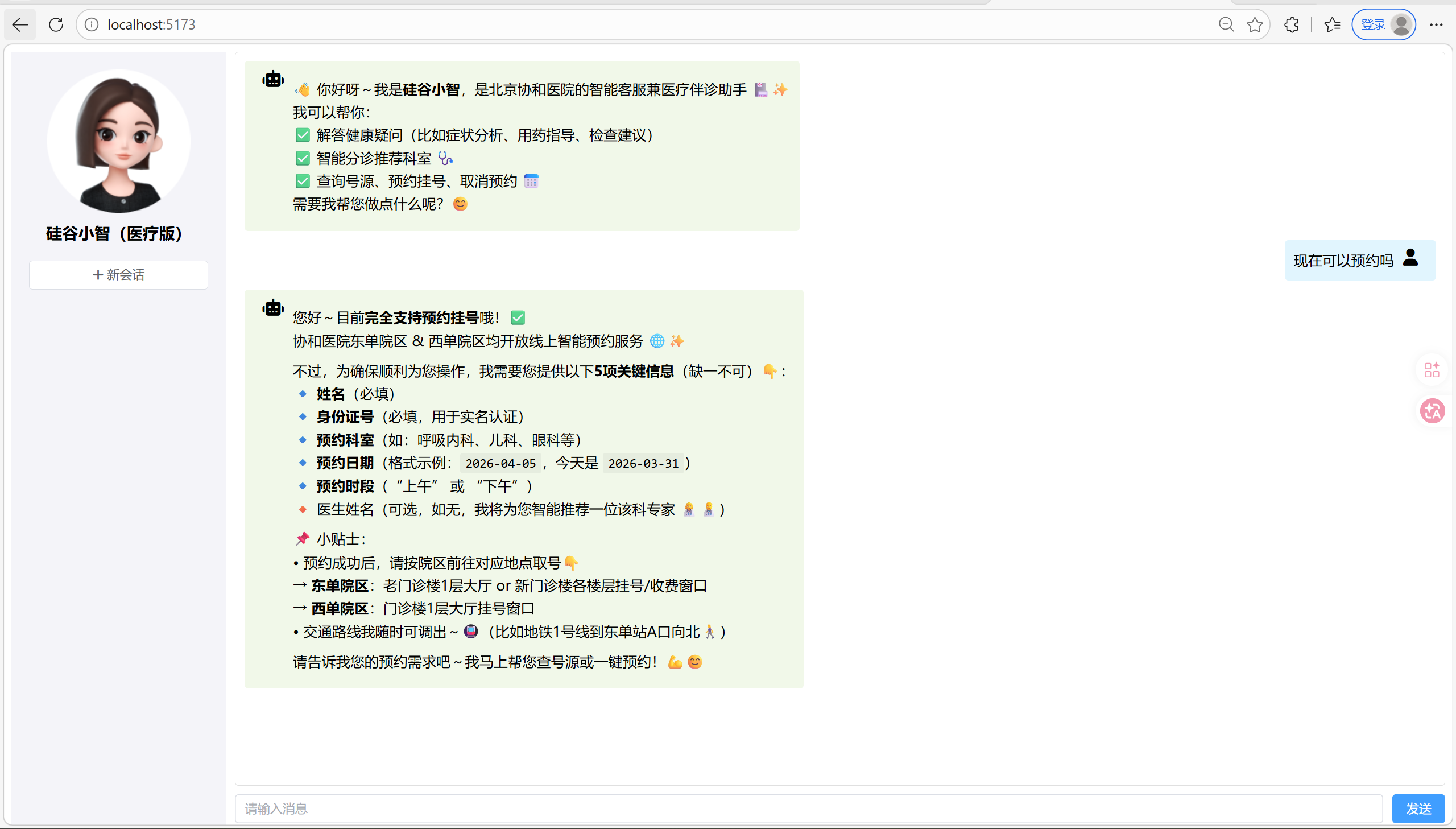
Task: Open browser settings ellipsis menu
Action: point(1436,24)
